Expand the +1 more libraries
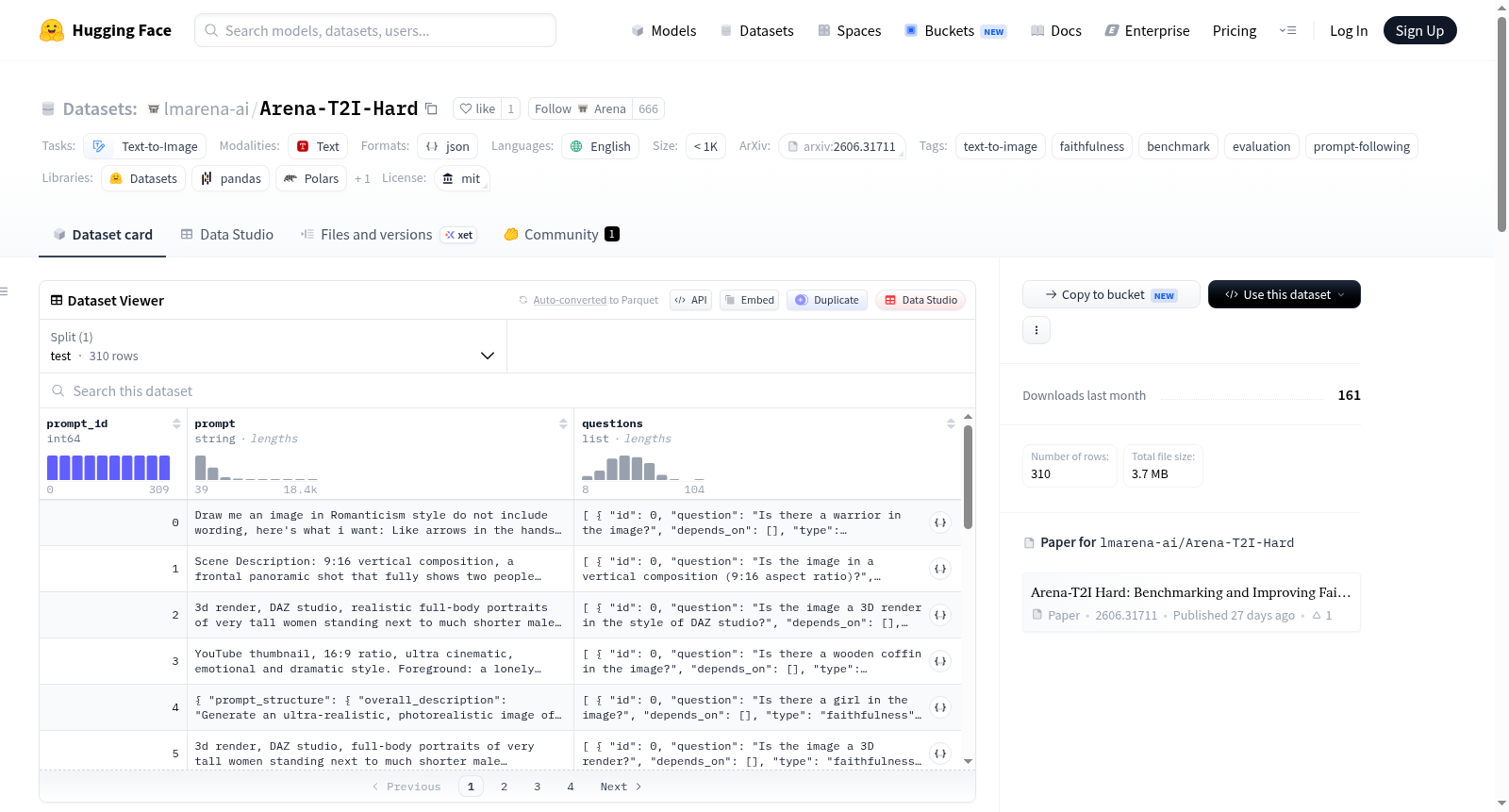 click(x=362, y=178)
